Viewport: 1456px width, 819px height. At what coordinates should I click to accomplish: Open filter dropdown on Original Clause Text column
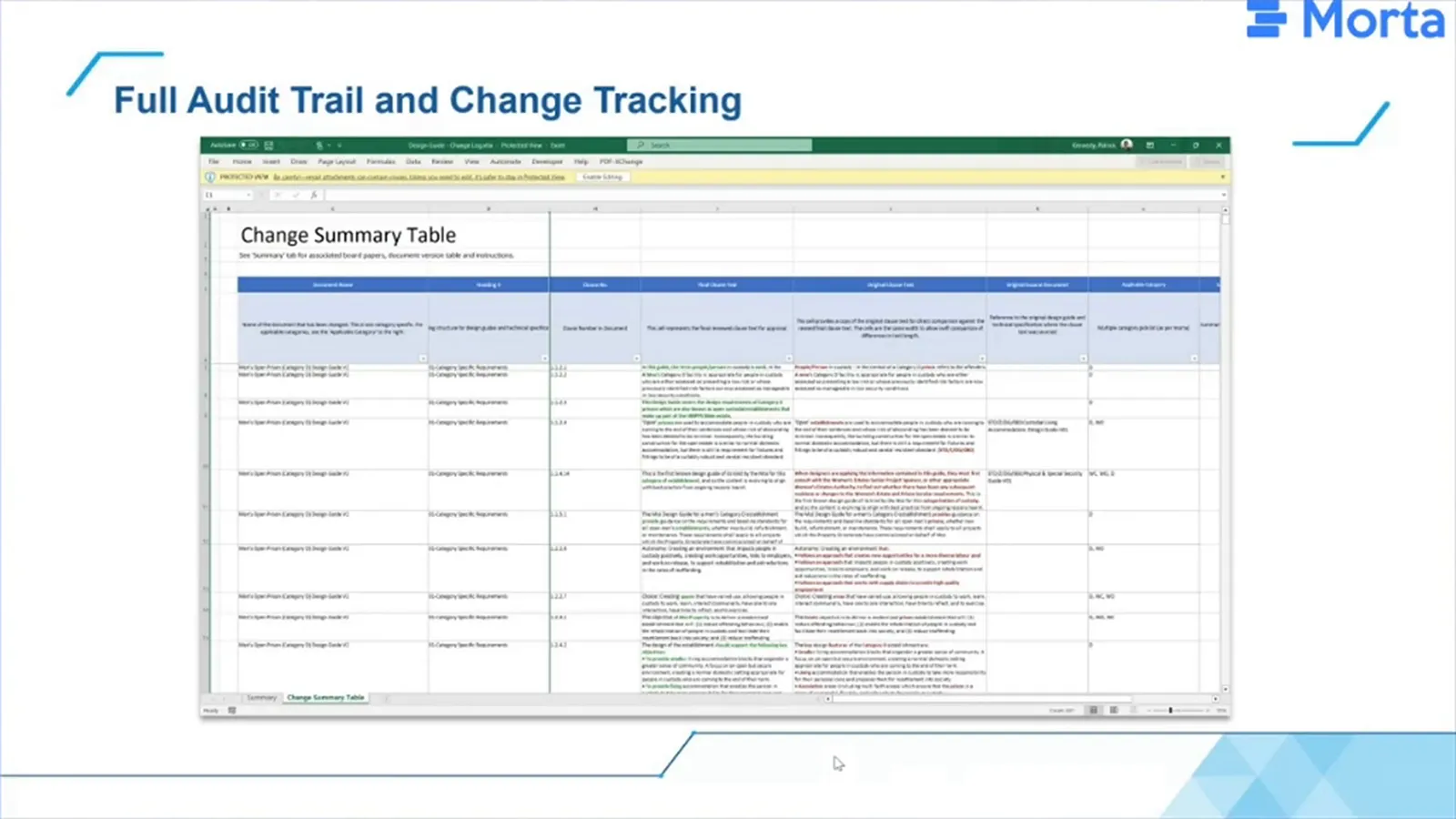[x=981, y=359]
